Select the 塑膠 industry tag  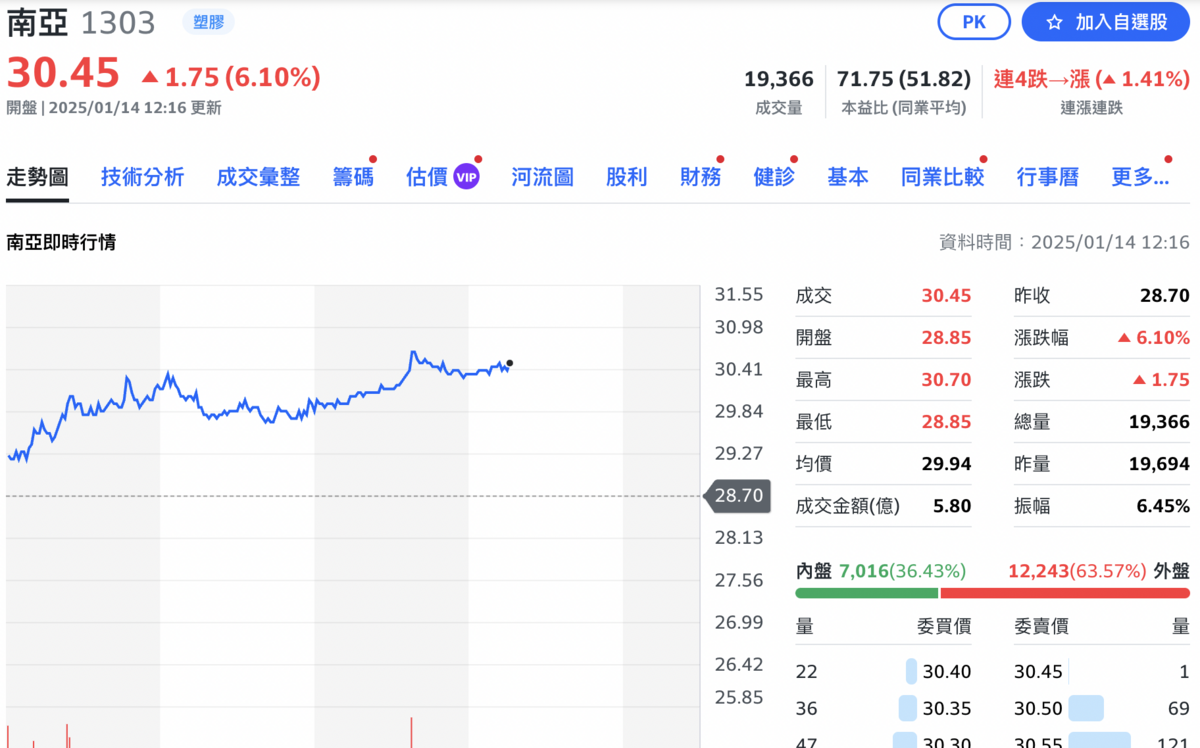(209, 22)
